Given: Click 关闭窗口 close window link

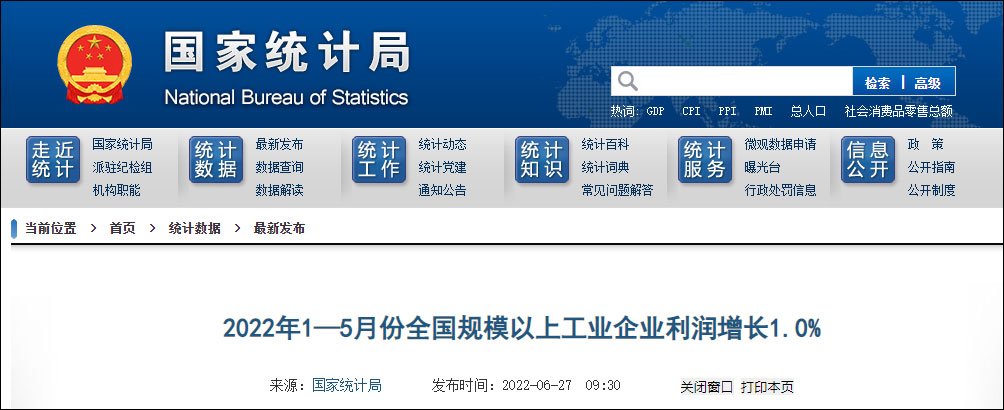Looking at the screenshot, I should [706, 387].
